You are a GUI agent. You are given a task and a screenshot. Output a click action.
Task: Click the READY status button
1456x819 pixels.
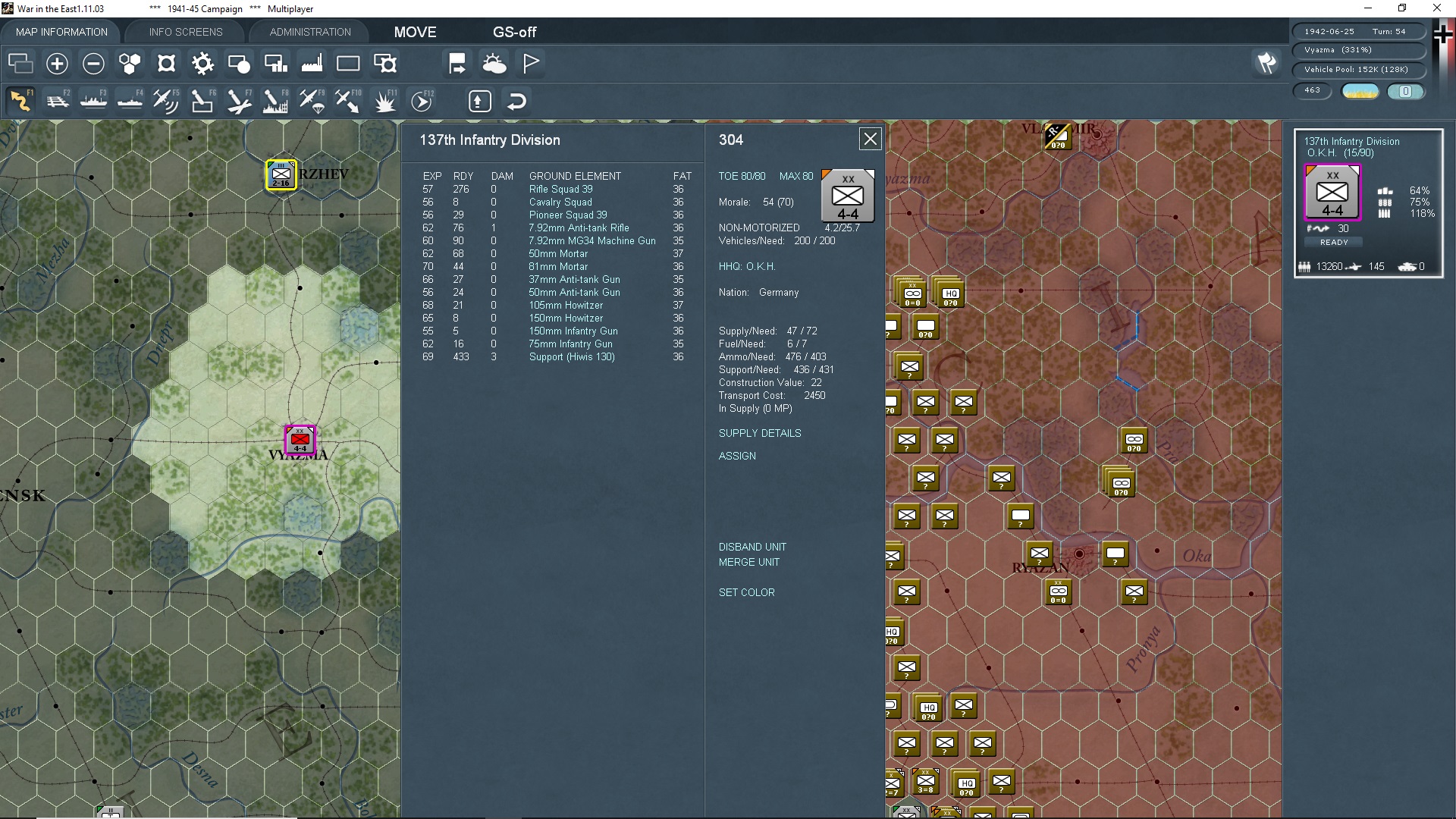click(1334, 242)
